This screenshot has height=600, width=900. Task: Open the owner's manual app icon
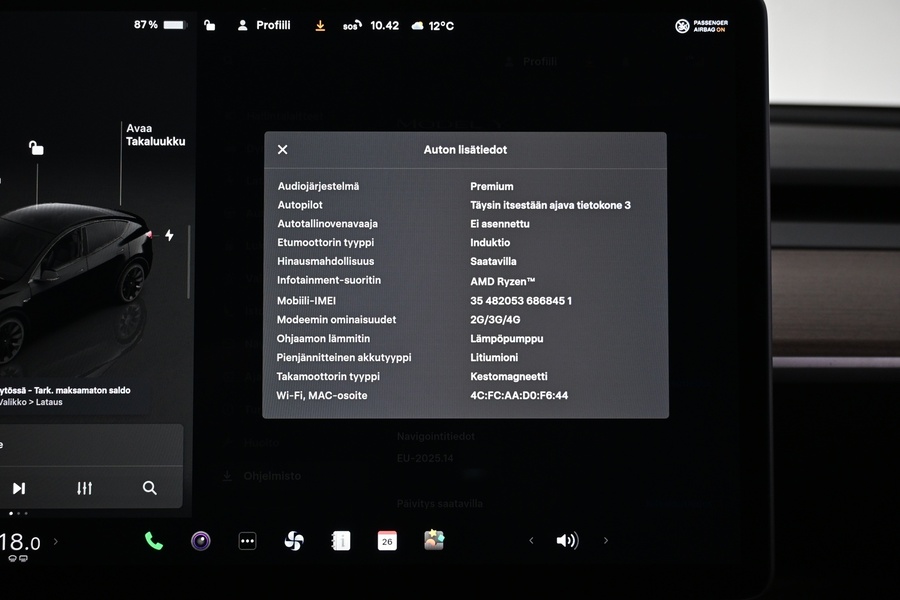pos(341,541)
